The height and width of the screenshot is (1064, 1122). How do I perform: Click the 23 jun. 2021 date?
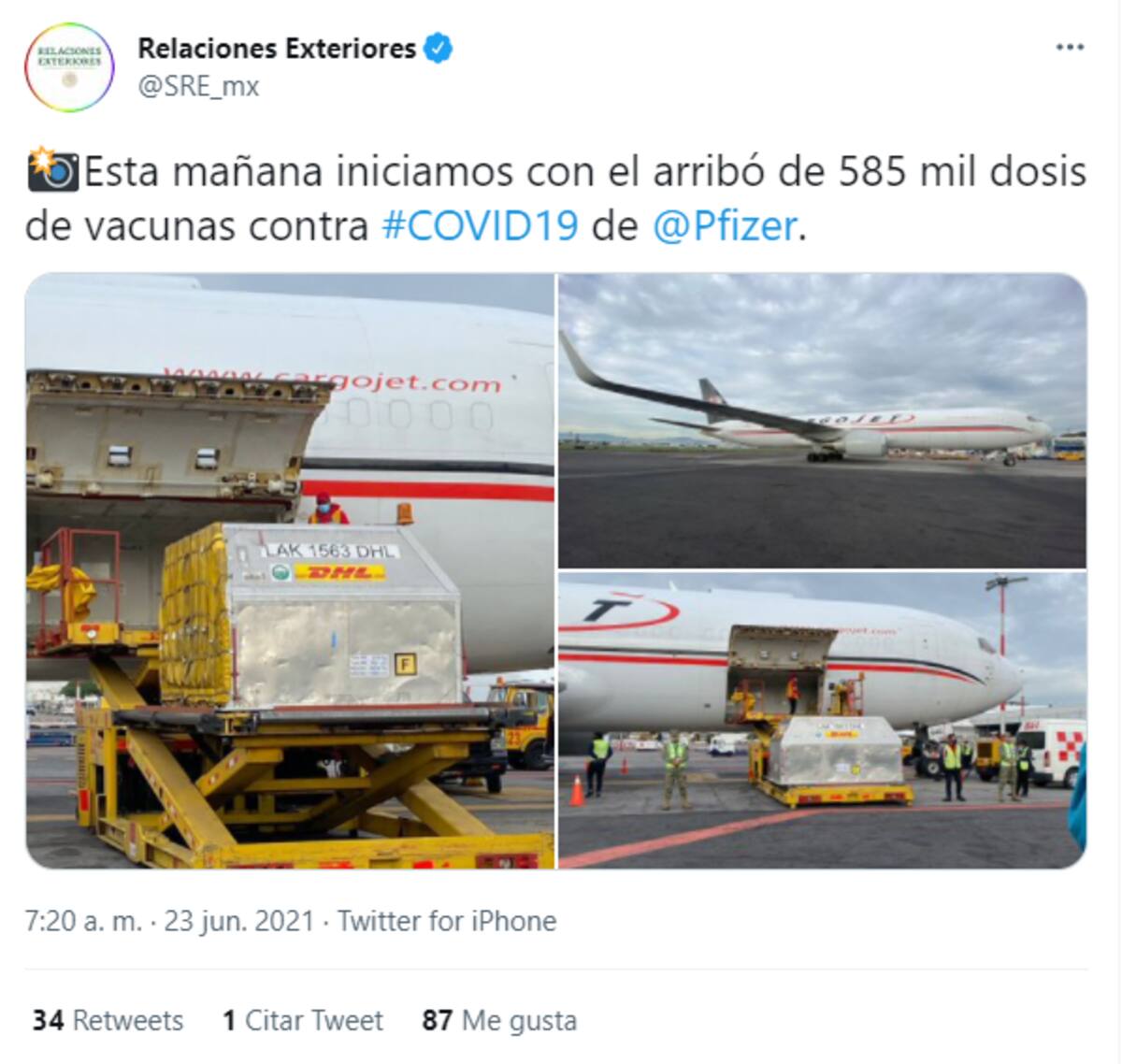click(x=239, y=921)
